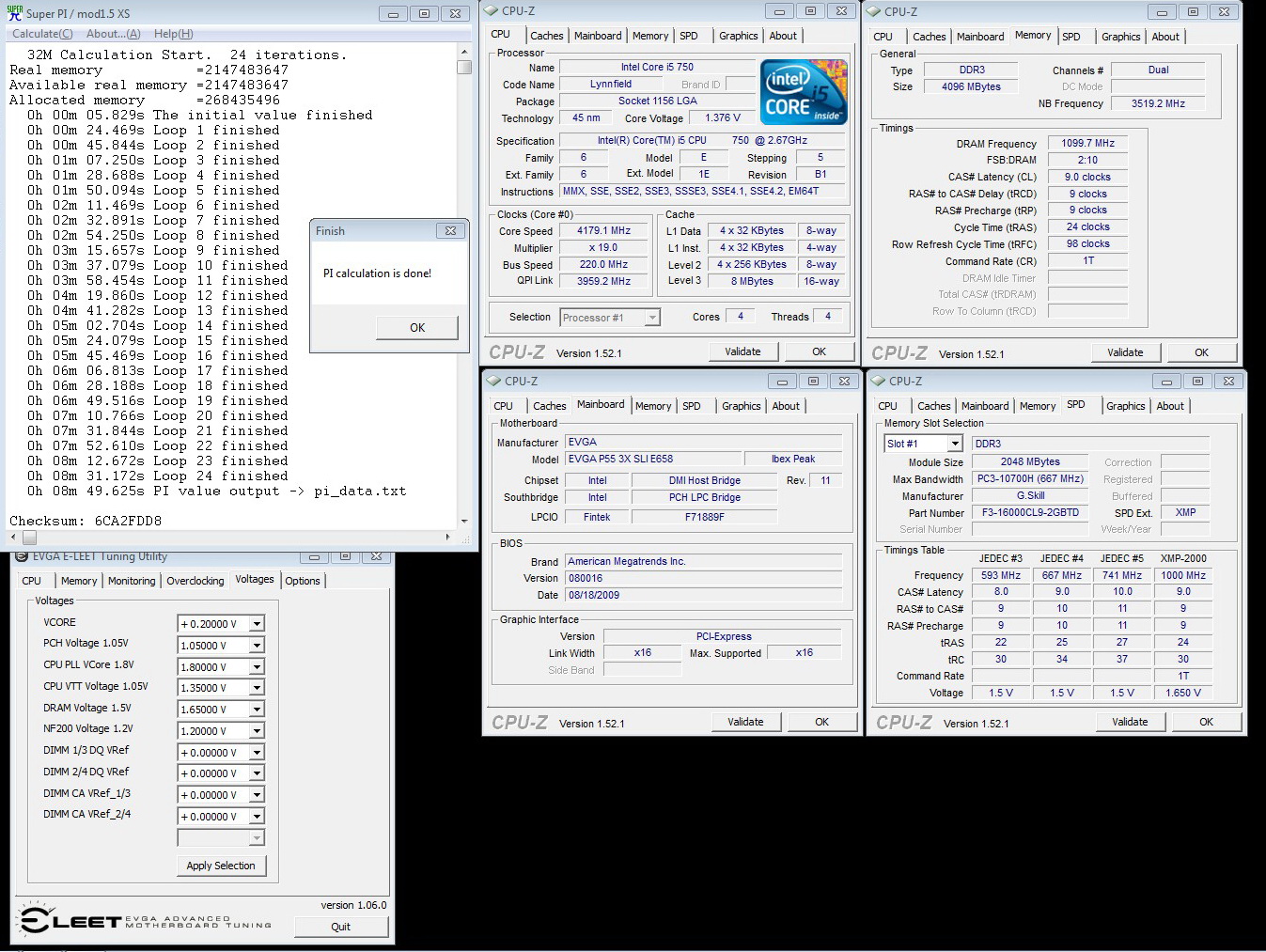The image size is (1266, 952).
Task: Open the About... menu in Super PI
Action: point(113,34)
